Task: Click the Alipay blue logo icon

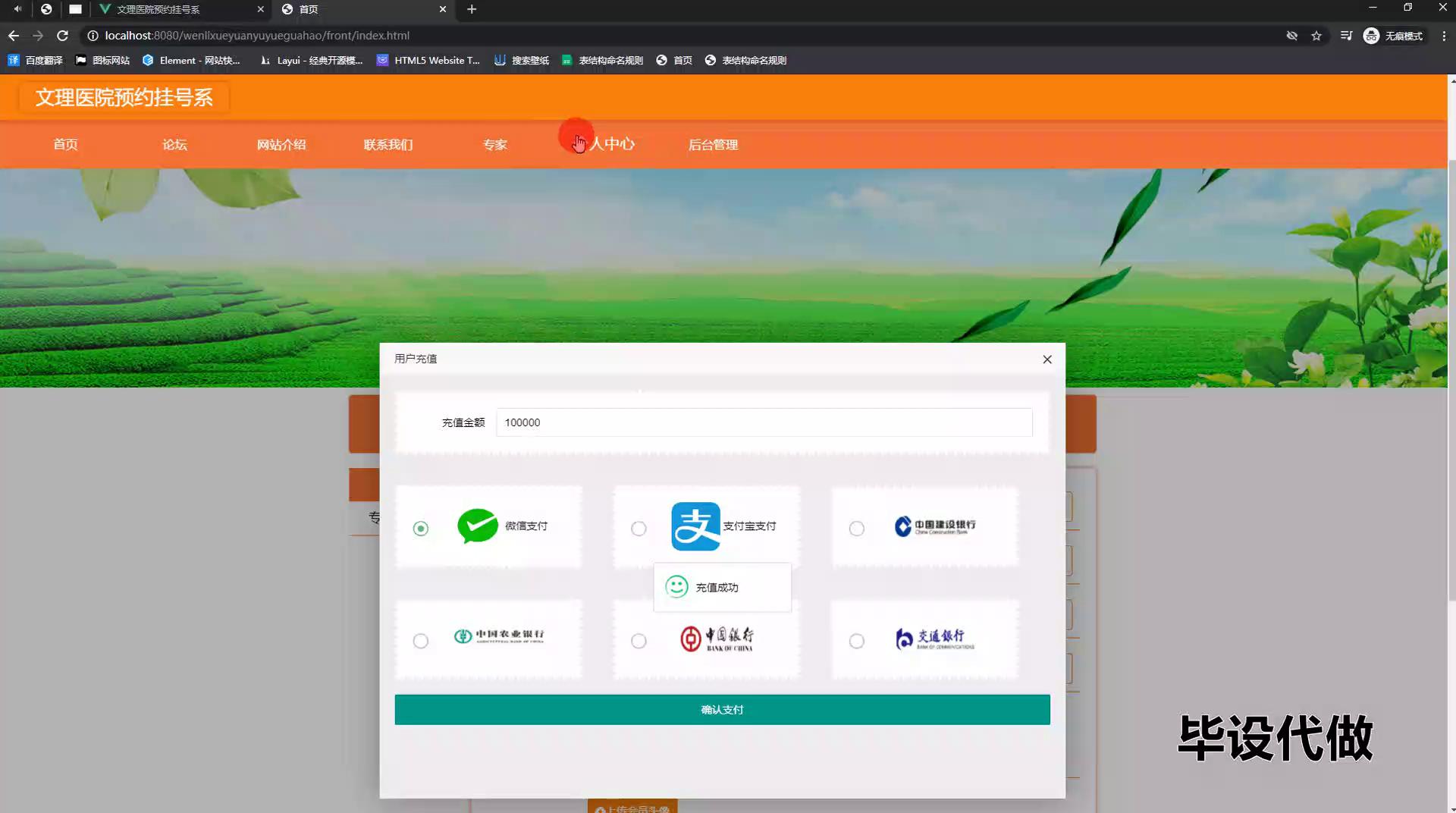Action: 695,526
